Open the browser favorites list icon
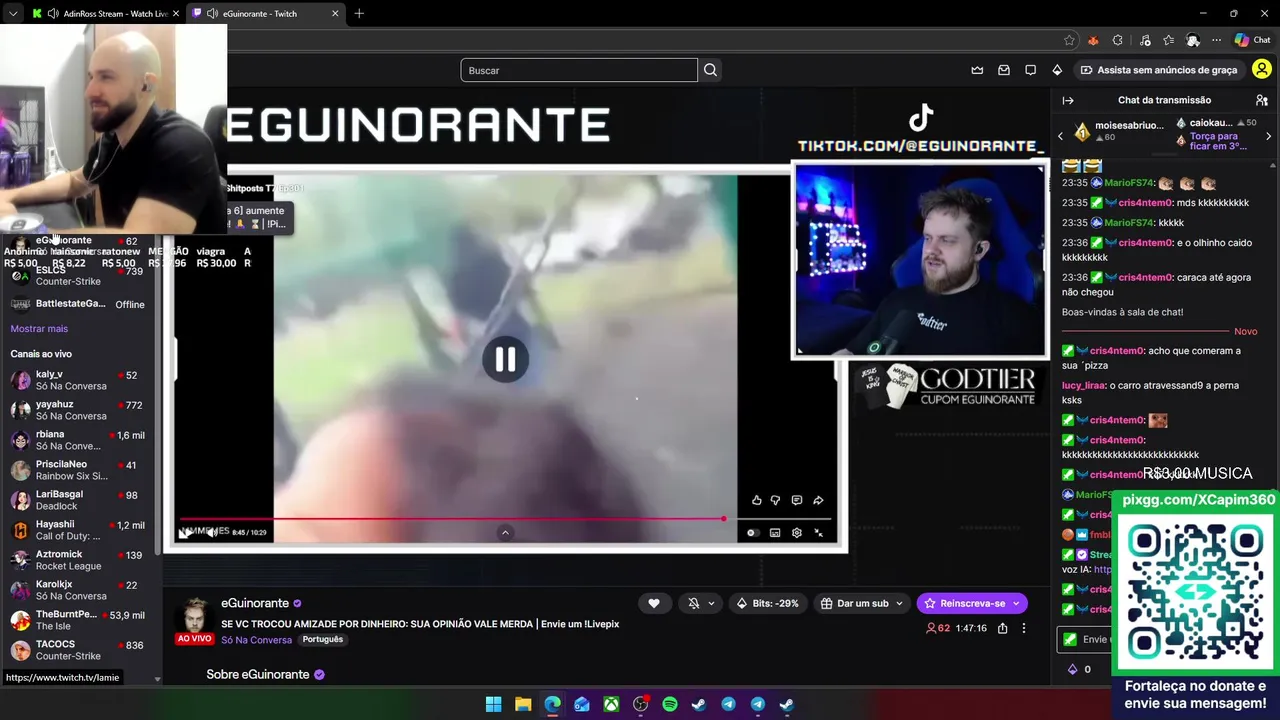1280x720 pixels. pos(1168,40)
